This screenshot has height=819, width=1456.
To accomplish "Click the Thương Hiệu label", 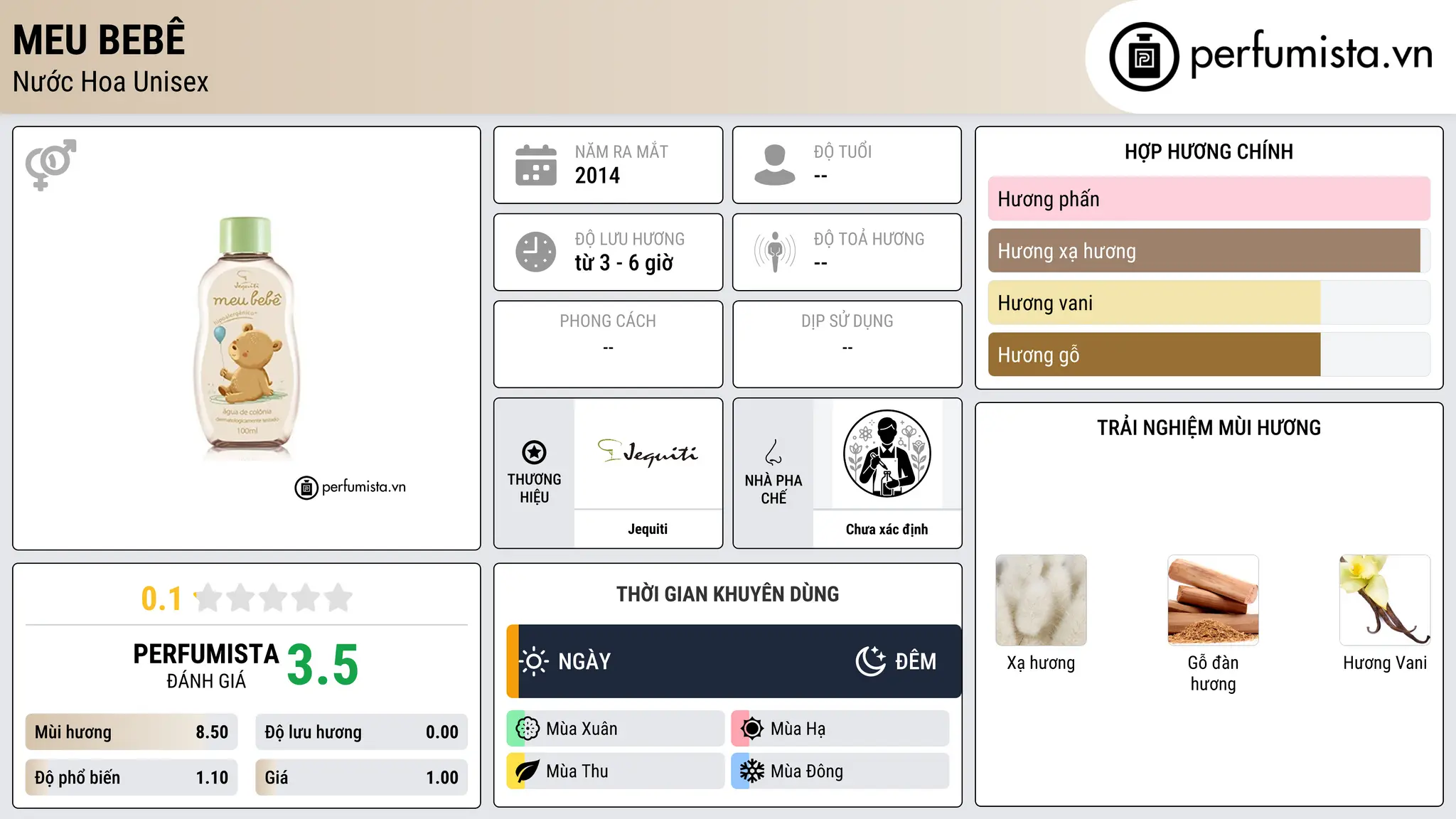I will pos(534,488).
